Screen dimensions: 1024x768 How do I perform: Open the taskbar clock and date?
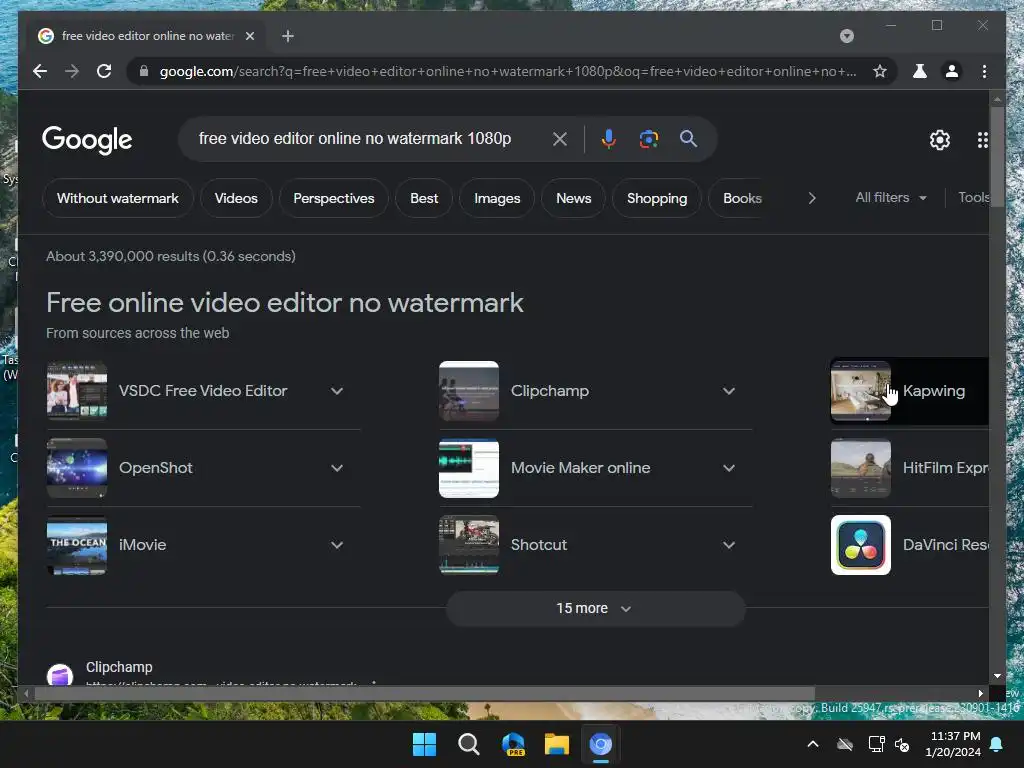(953, 744)
